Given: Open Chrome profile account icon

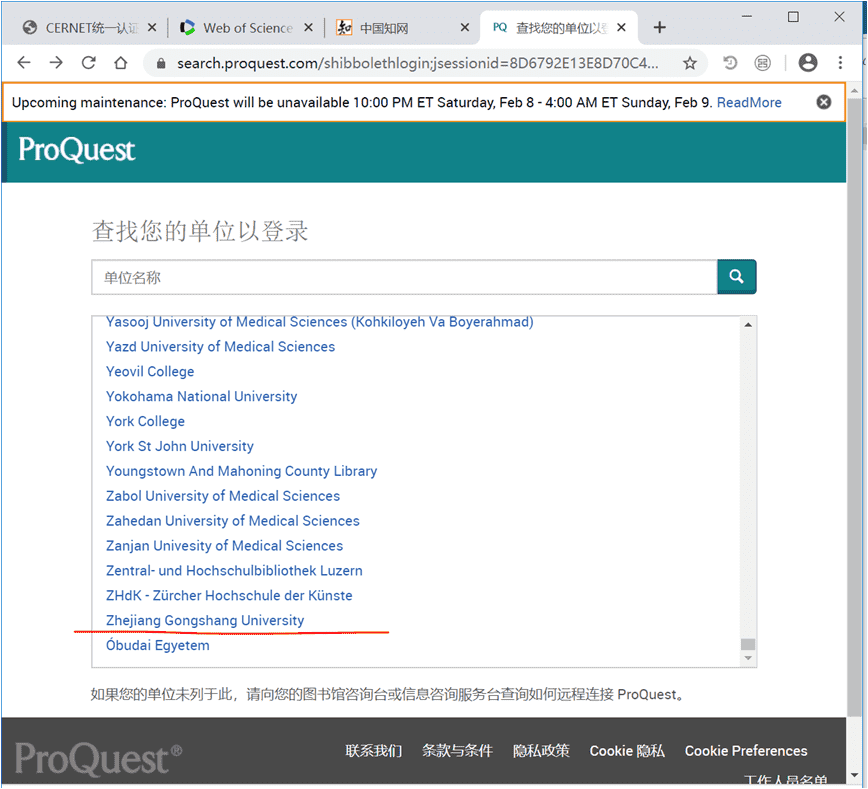Looking at the screenshot, I should (x=807, y=63).
